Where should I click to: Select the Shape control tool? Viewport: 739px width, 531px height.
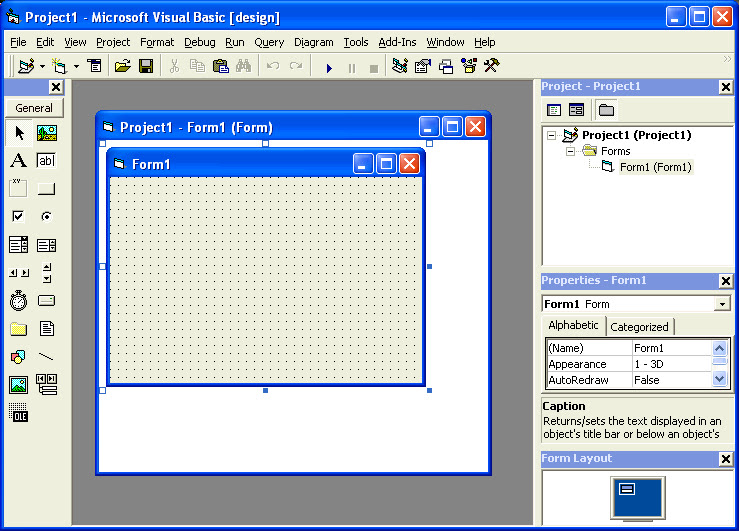[18, 357]
